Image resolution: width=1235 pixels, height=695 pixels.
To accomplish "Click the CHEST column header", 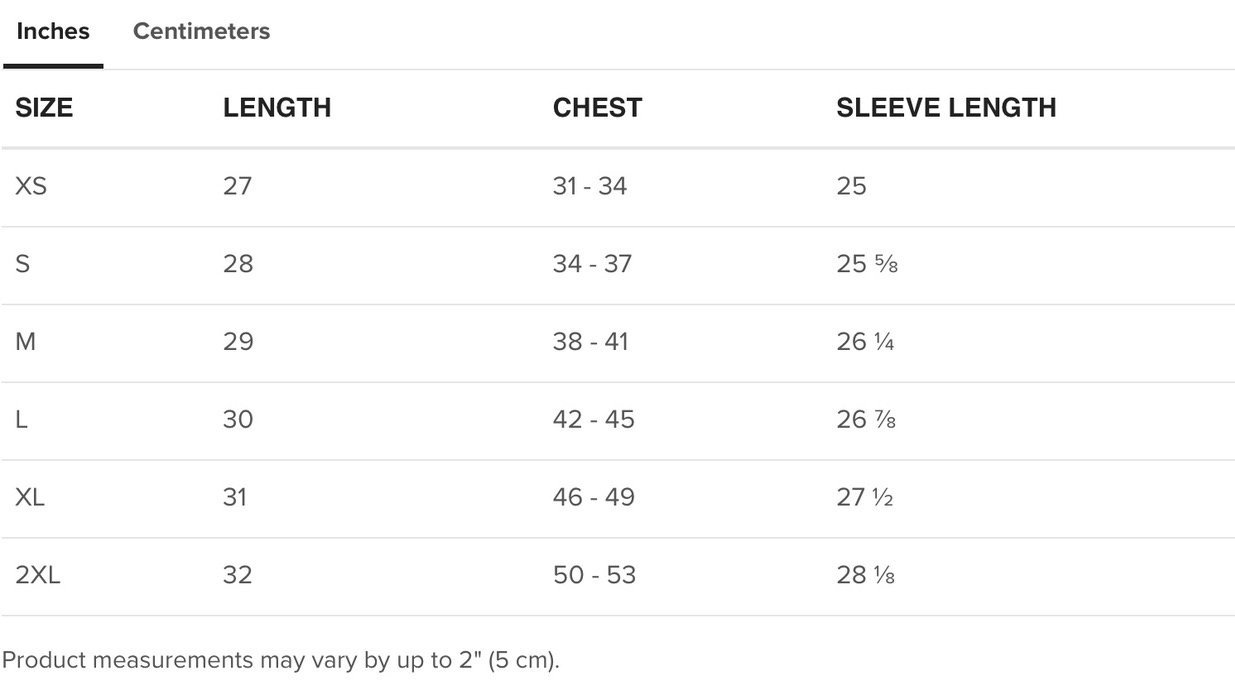I will tap(597, 108).
